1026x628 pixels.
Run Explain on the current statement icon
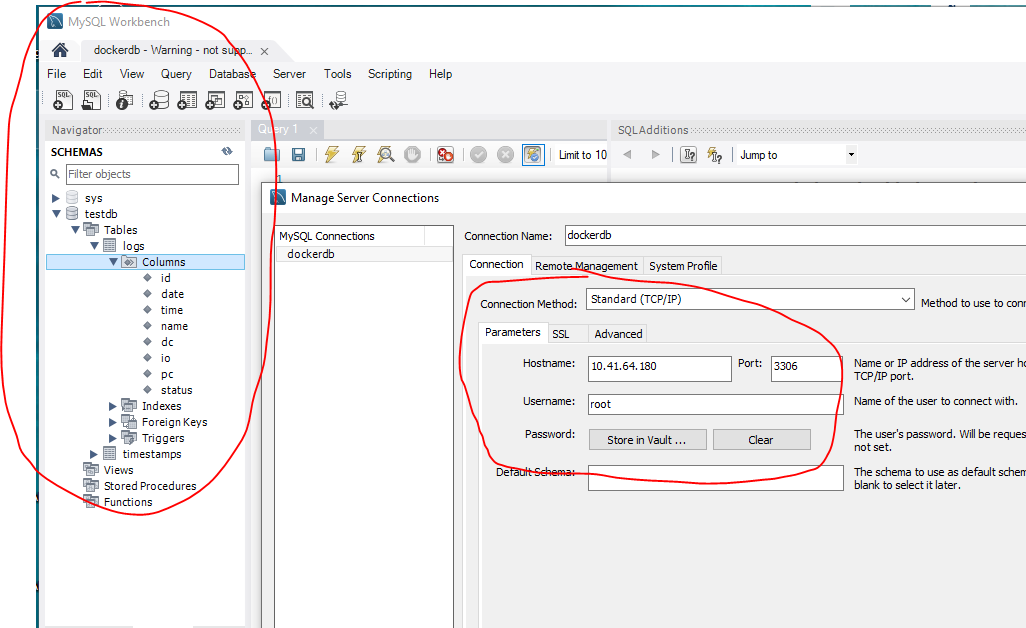point(385,154)
